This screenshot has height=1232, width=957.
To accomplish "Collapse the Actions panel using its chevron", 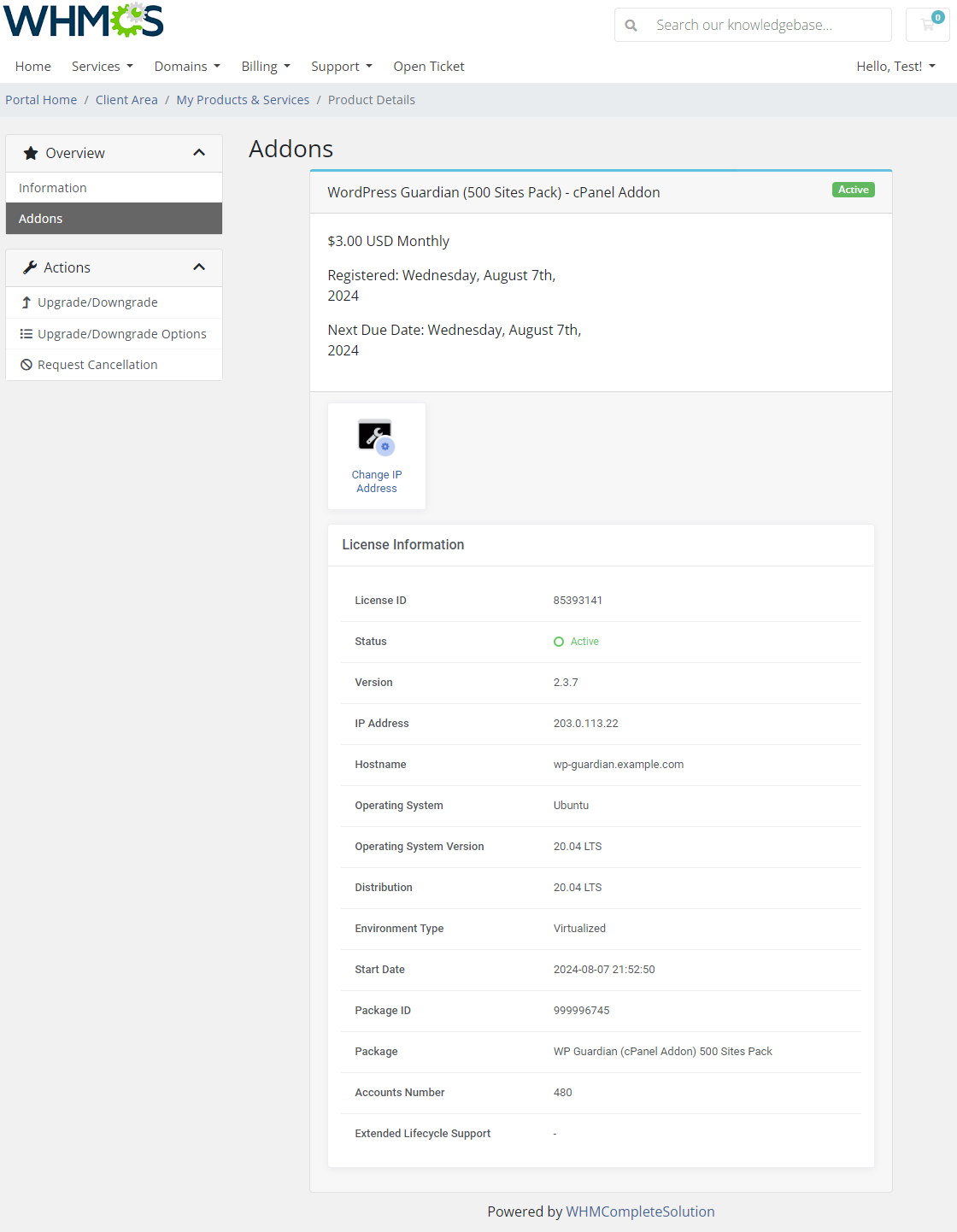I will point(199,267).
